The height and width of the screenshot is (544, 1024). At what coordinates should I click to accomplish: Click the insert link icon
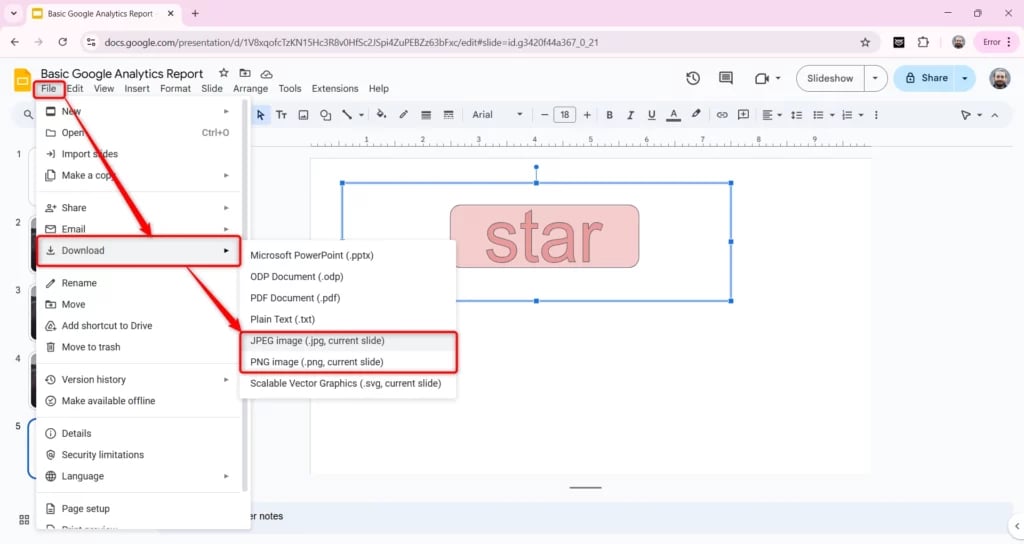722,115
